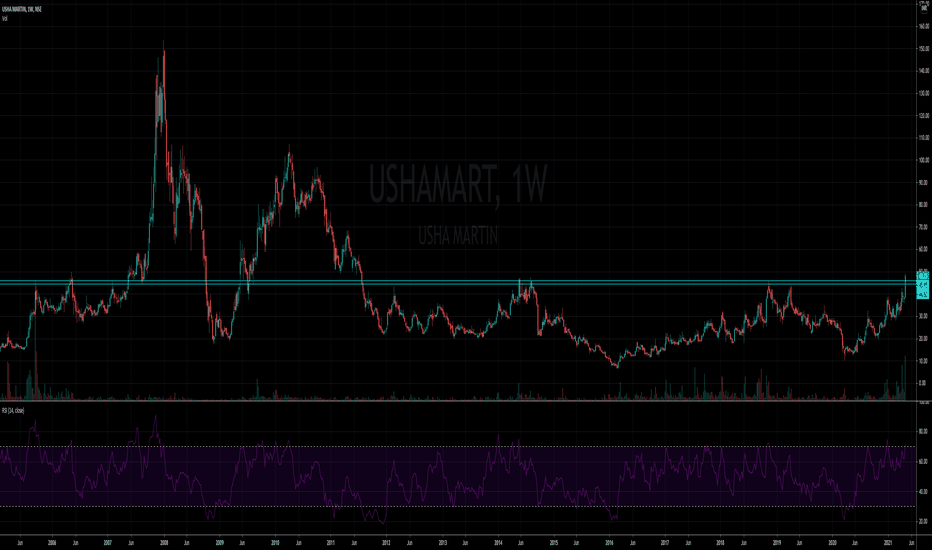
Task: Click the 160.00 price axis label
Action: [924, 26]
